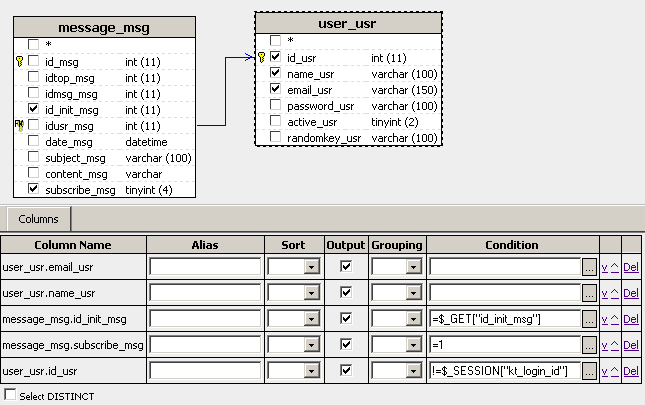Delete the user_usr.name_usr column row
Viewport: 645px width, 405px height.
630,293
